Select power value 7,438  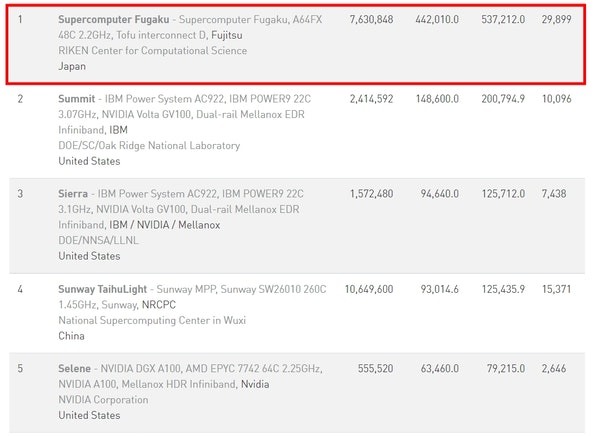pos(554,194)
